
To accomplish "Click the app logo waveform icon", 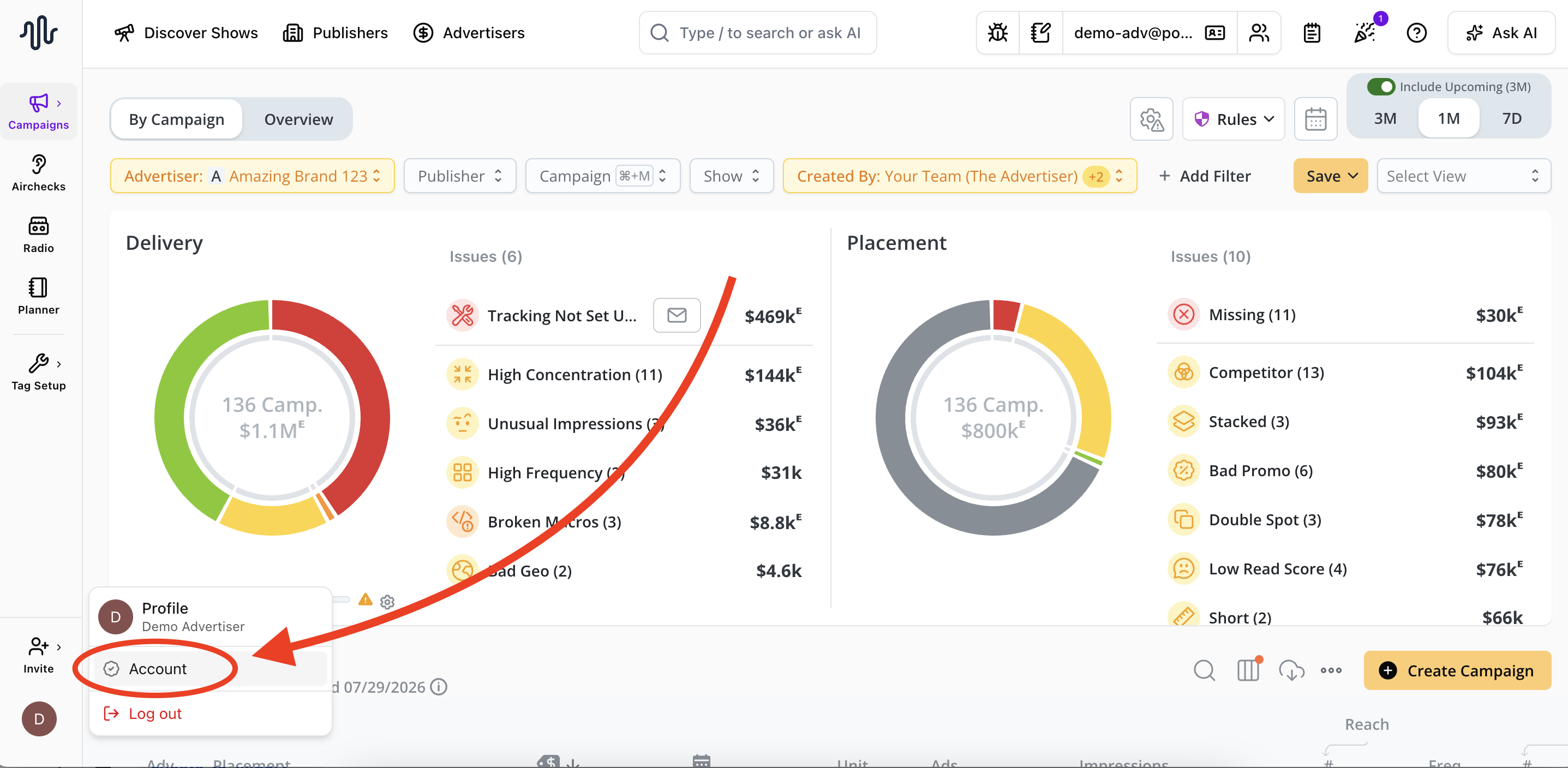I will [x=38, y=32].
